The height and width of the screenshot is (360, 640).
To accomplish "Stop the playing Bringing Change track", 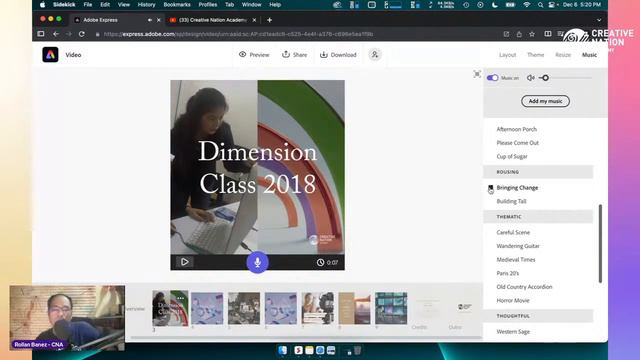I will [x=491, y=188].
